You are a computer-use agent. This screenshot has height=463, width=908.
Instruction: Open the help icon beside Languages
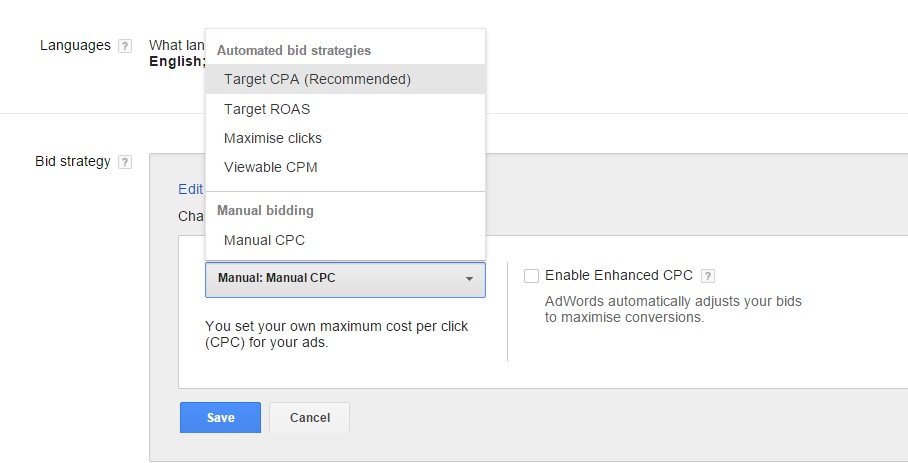tap(125, 46)
